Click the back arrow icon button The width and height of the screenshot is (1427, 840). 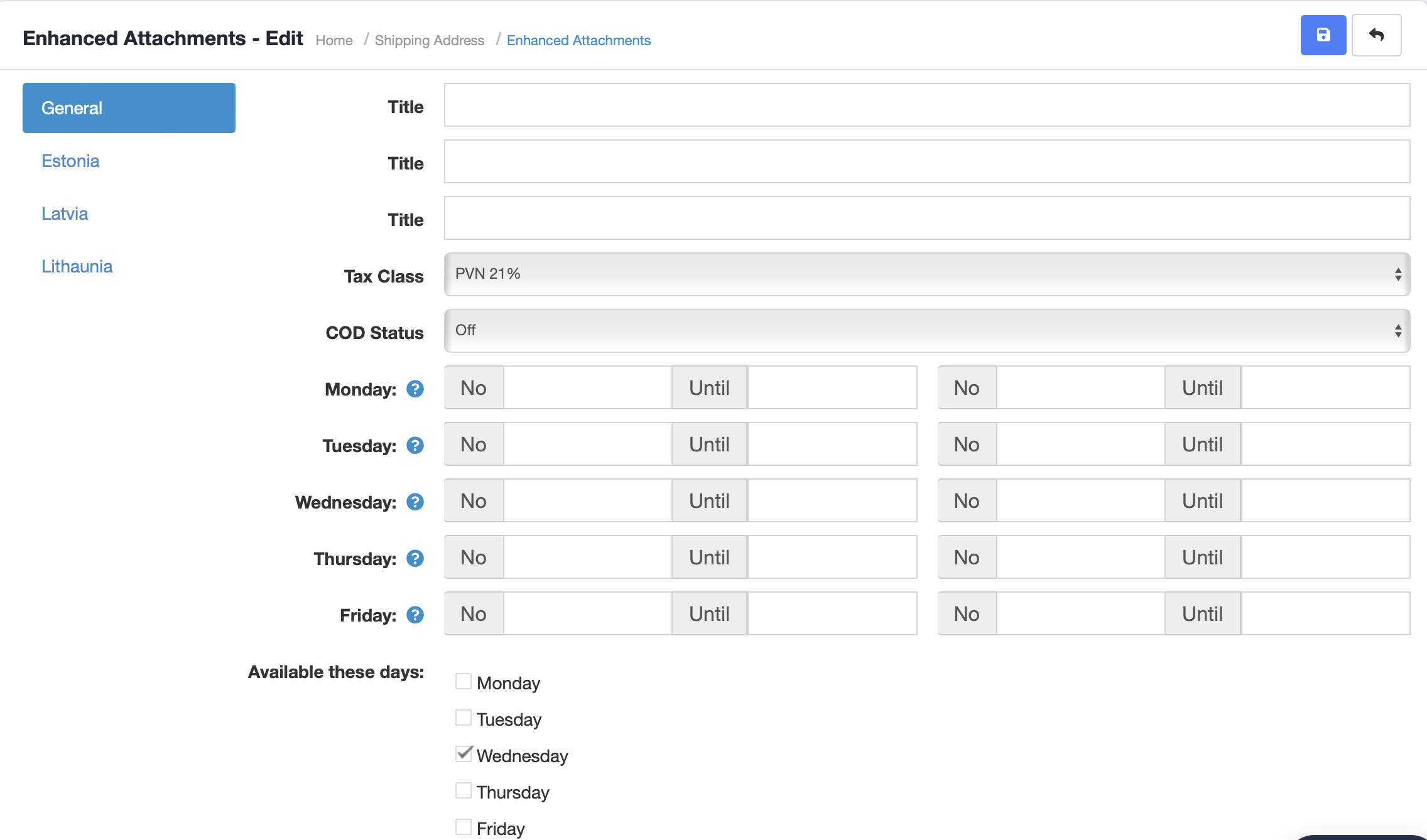coord(1376,35)
